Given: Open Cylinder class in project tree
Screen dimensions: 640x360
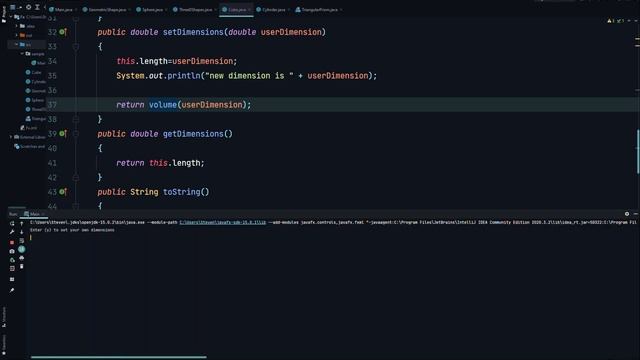Looking at the screenshot, I should pos(36,81).
